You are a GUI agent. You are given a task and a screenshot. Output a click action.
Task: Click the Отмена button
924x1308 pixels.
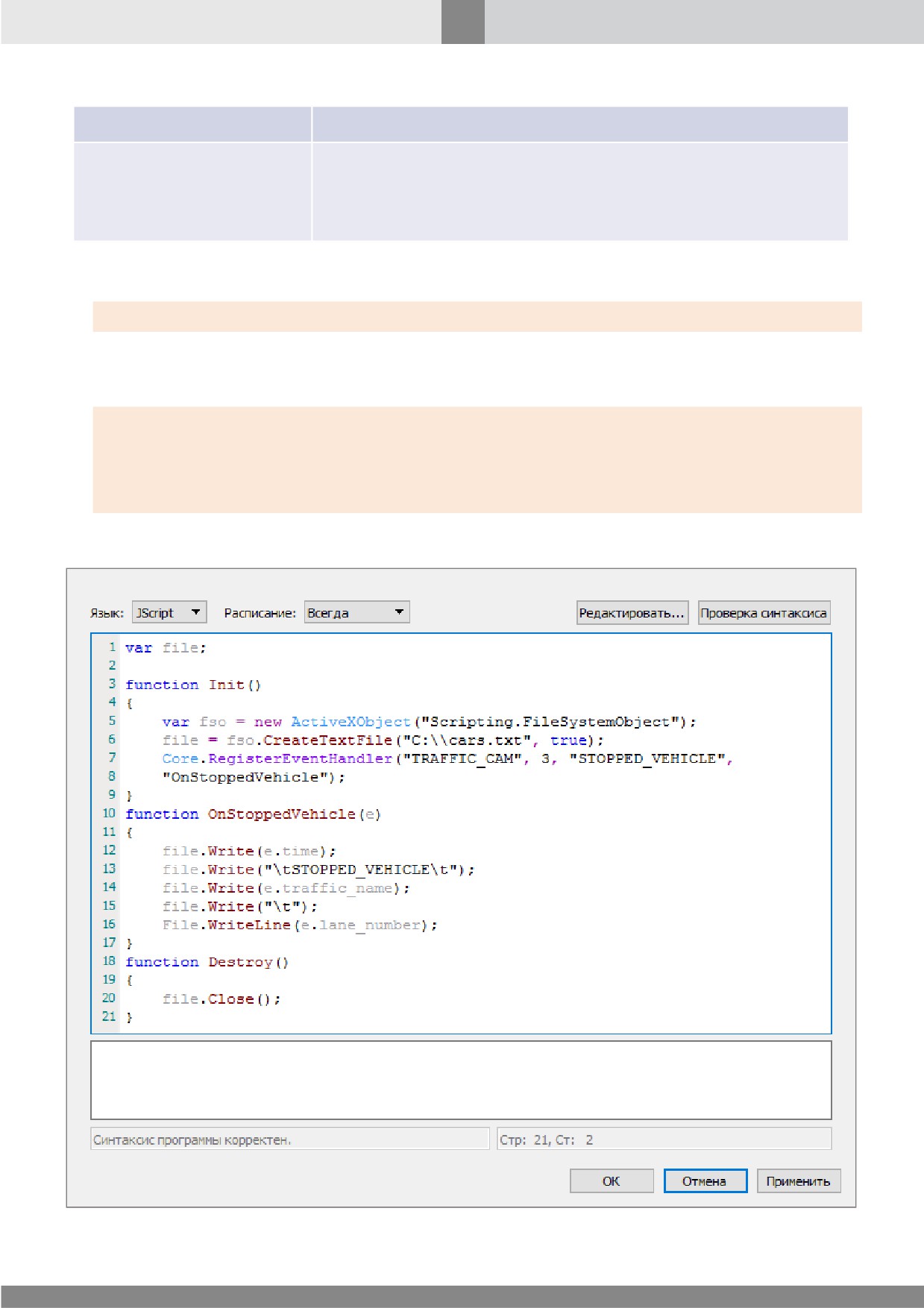coord(705,1181)
